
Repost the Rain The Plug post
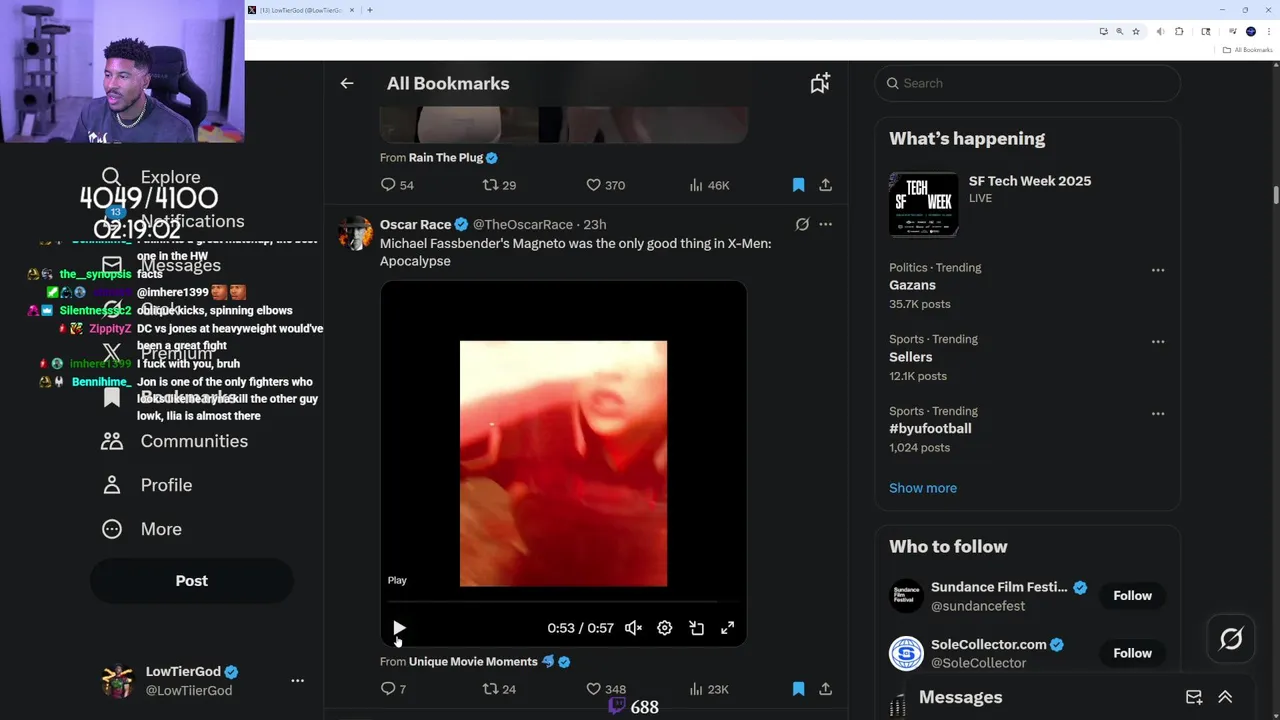pos(499,185)
